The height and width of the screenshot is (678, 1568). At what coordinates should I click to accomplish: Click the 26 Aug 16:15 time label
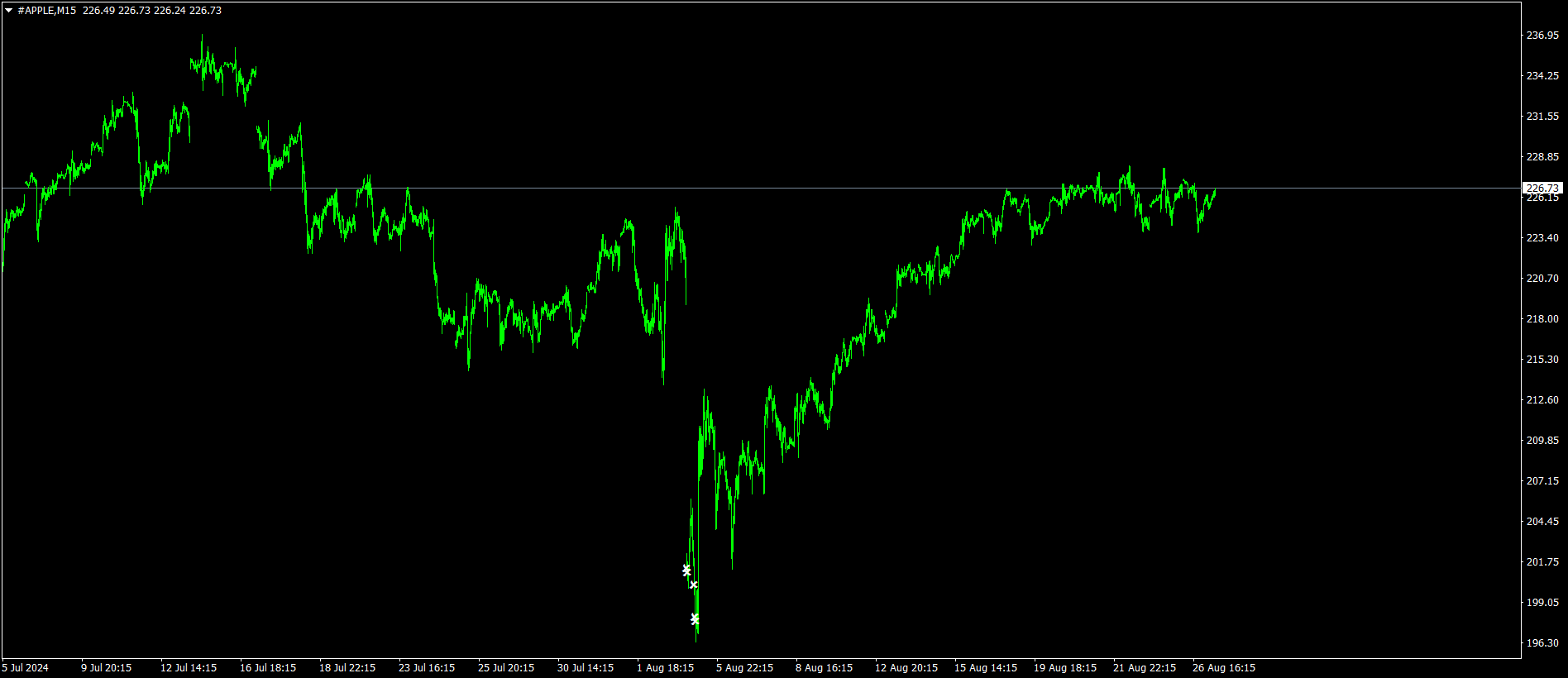click(1223, 668)
